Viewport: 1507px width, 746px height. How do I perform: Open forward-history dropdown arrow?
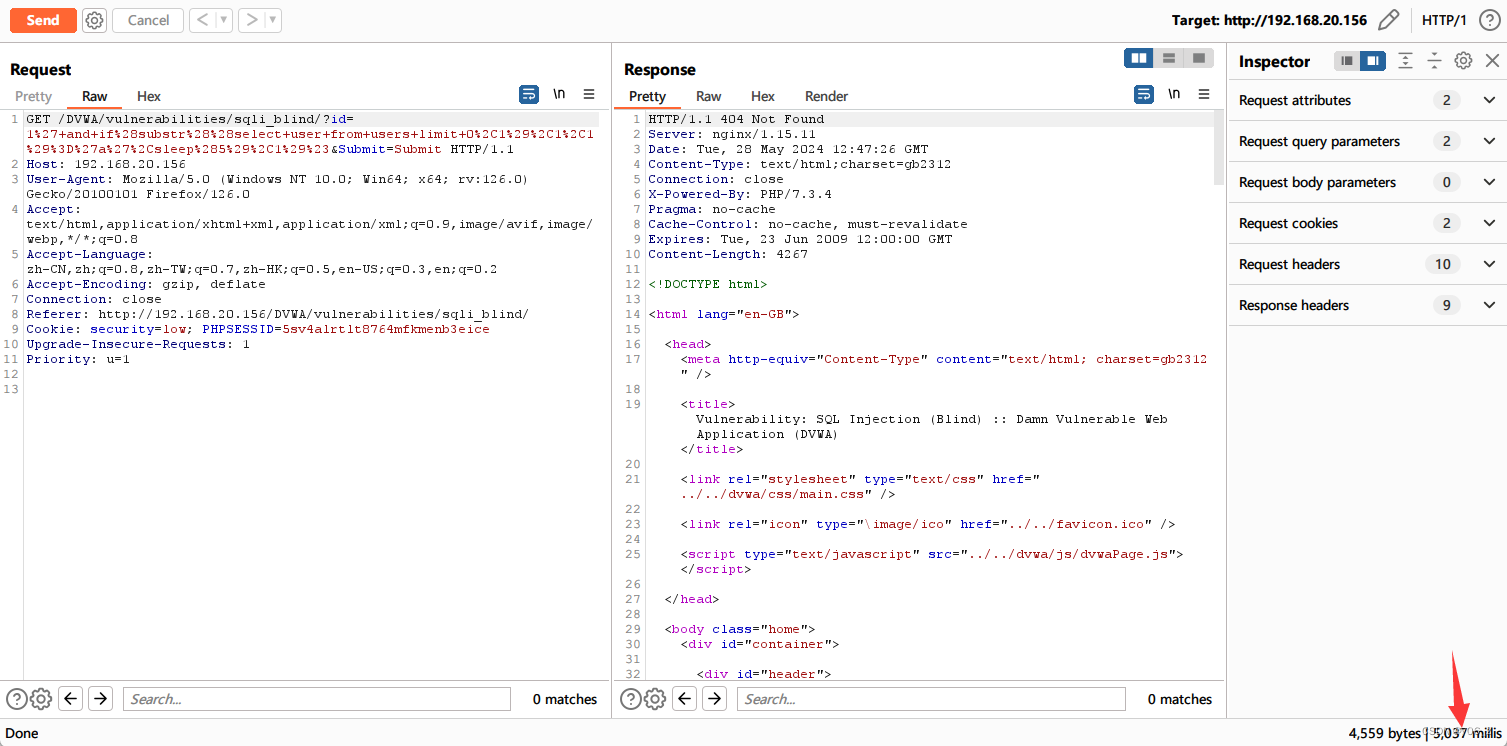pos(273,20)
